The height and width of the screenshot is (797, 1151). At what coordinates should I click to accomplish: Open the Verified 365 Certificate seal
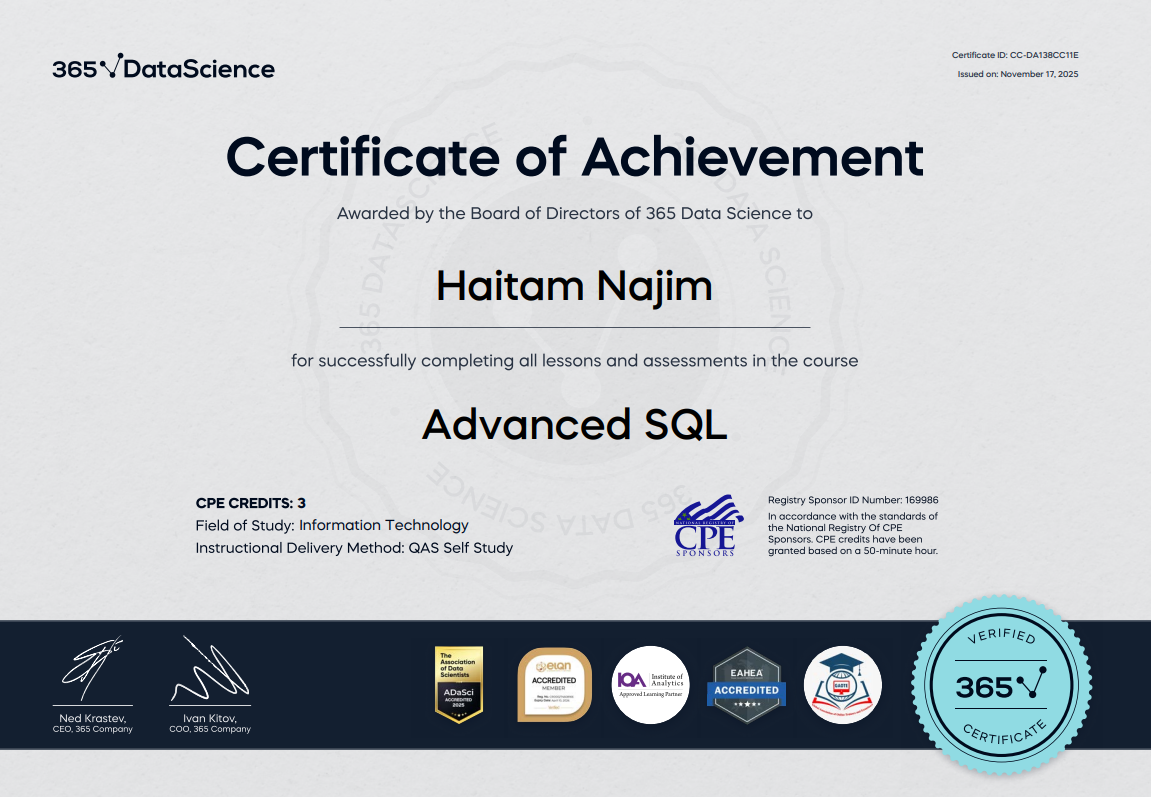point(1003,685)
